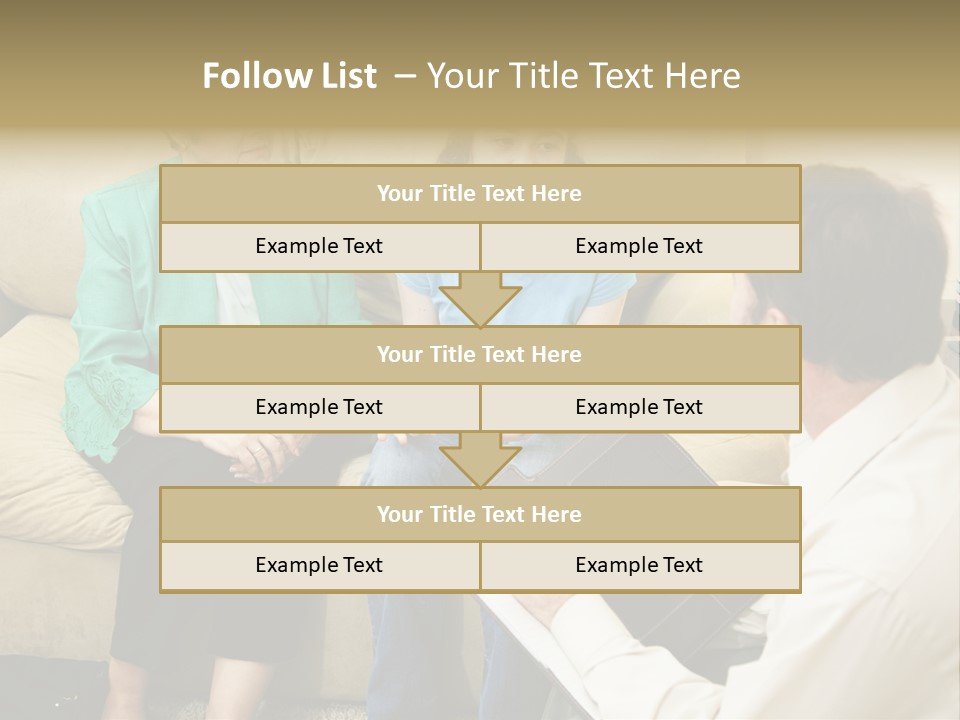This screenshot has height=720, width=960.
Task: Click the first block's right Example Text cell
Action: click(x=639, y=246)
